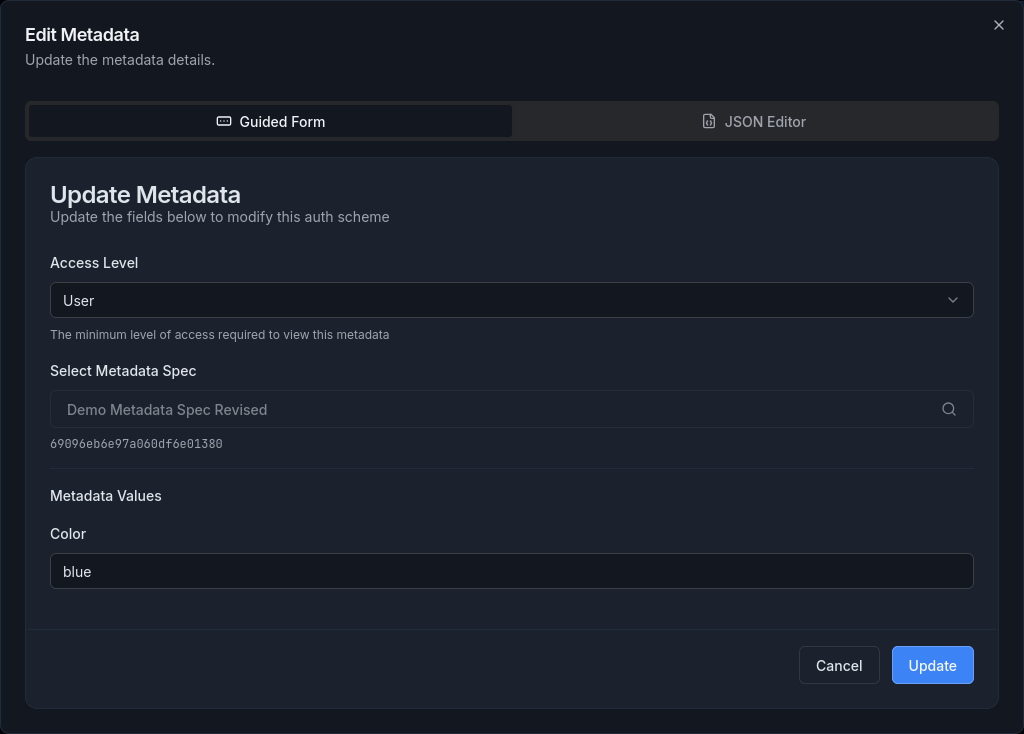
Task: Click the minimum access level helper text
Action: click(219, 335)
